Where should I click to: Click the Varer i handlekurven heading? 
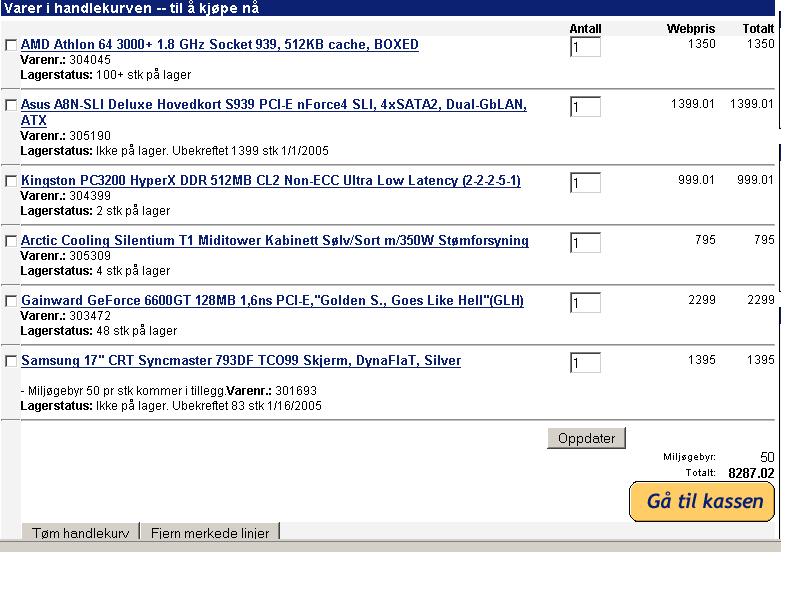132,8
